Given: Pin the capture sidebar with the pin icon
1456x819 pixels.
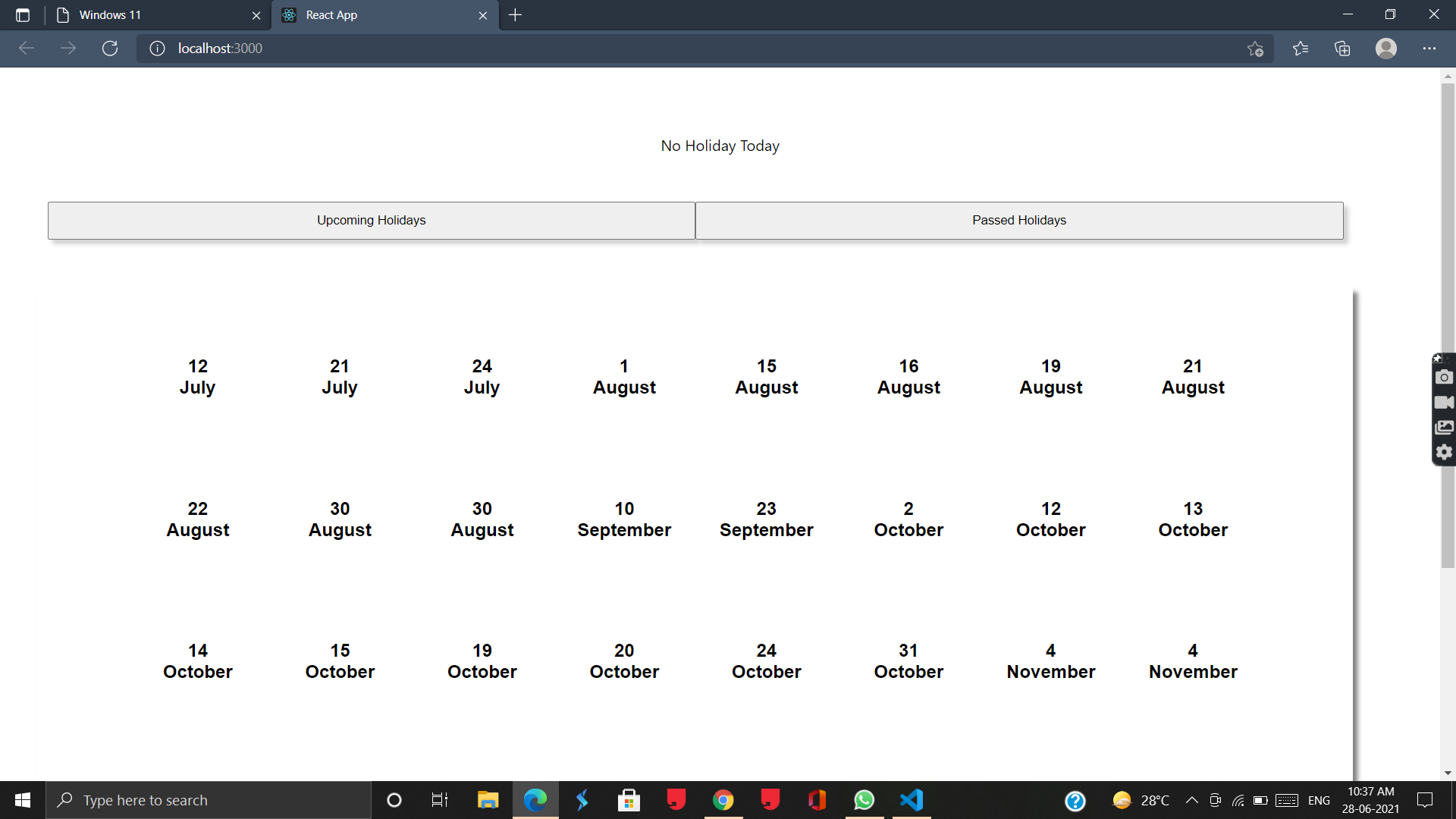Looking at the screenshot, I should coord(1437,358).
